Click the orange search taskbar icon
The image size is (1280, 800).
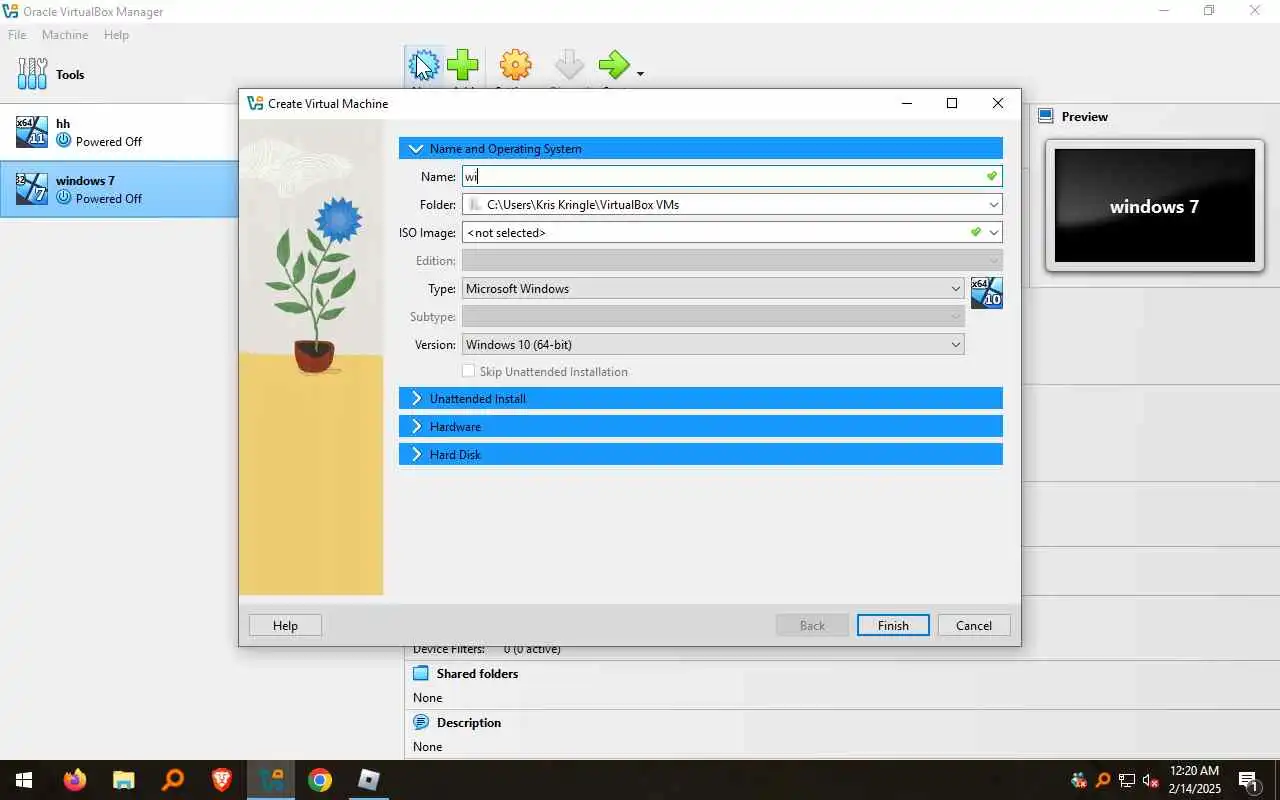click(173, 780)
